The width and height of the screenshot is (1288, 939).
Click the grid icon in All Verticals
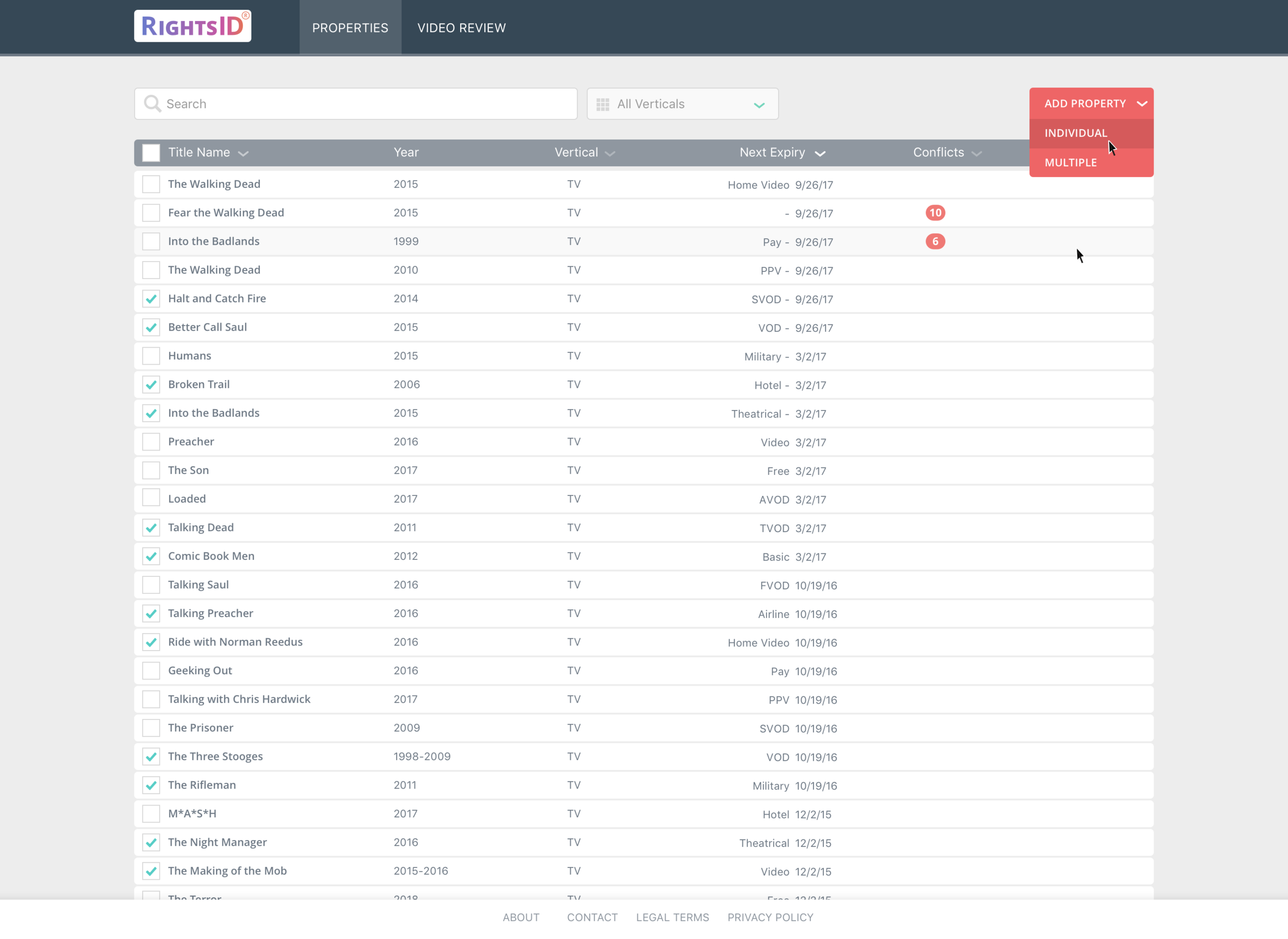click(603, 104)
